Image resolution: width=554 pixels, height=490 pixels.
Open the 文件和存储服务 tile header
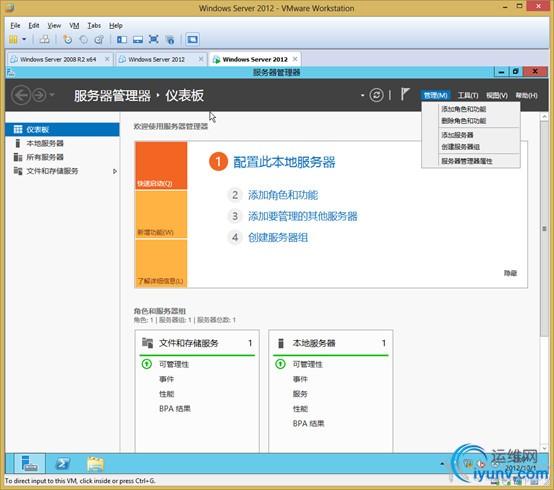pos(197,343)
